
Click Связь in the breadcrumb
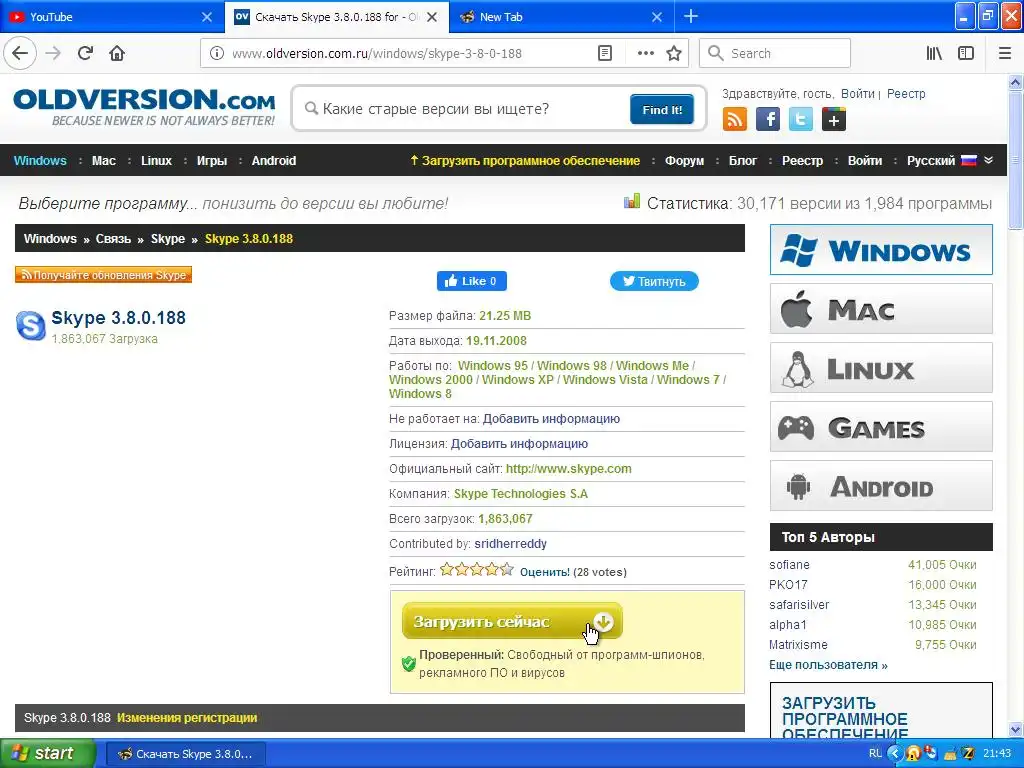point(113,239)
